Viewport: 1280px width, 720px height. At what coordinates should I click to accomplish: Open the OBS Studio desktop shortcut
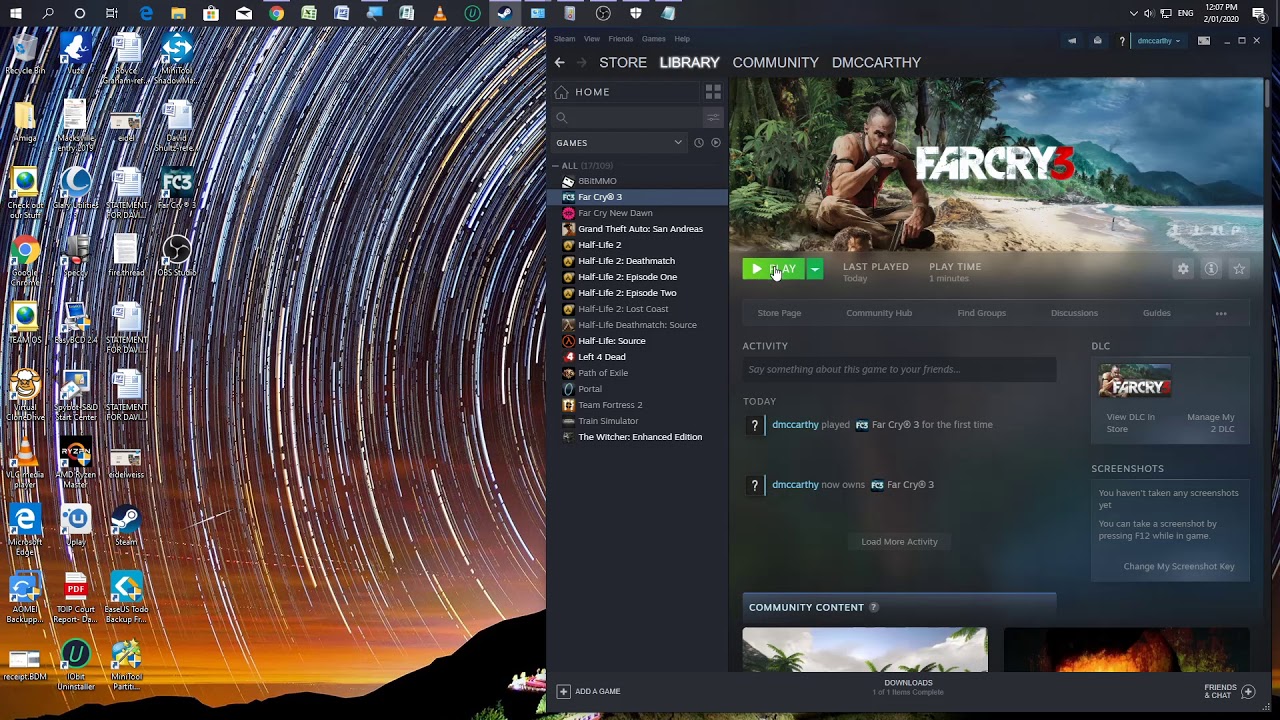pos(176,254)
